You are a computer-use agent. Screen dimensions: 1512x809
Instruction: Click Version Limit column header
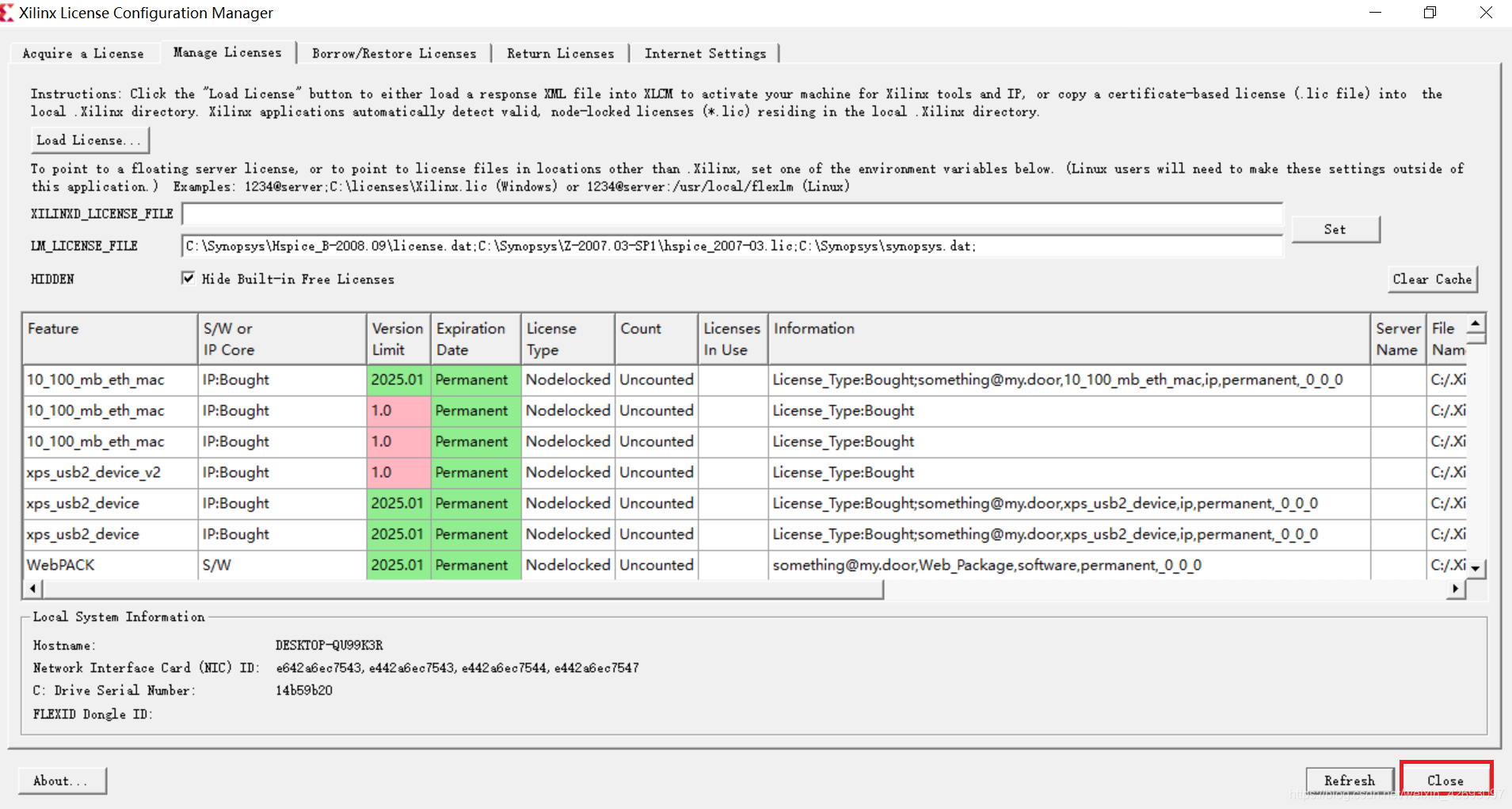[x=398, y=339]
